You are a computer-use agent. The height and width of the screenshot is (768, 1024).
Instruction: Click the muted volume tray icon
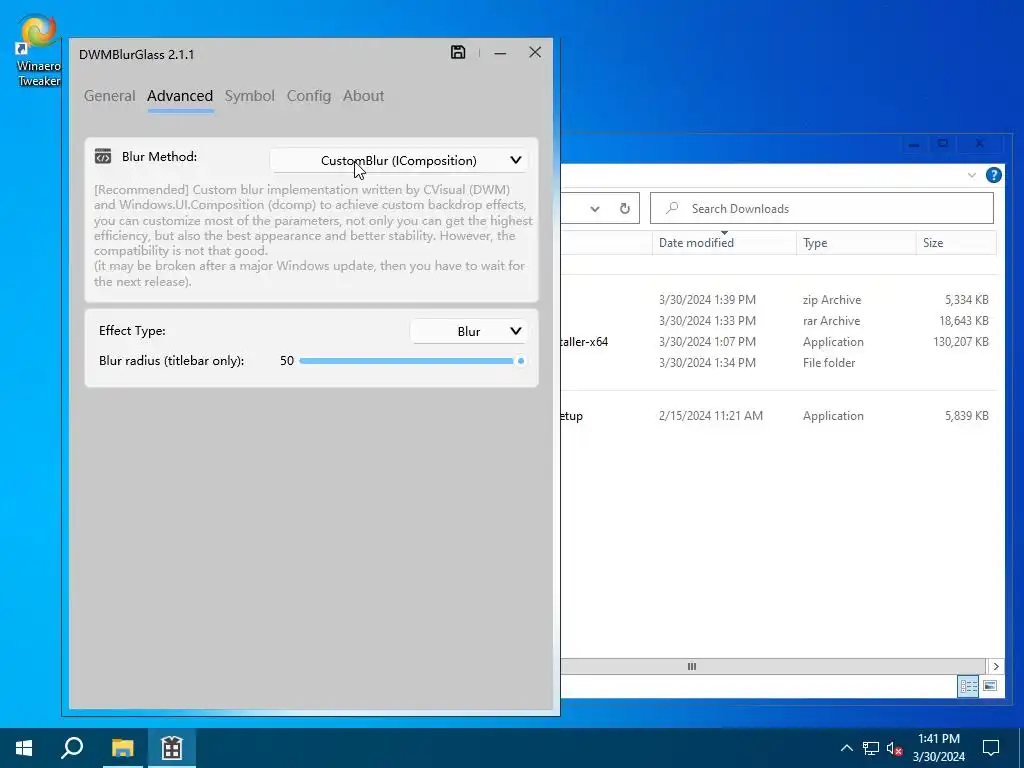coord(894,748)
